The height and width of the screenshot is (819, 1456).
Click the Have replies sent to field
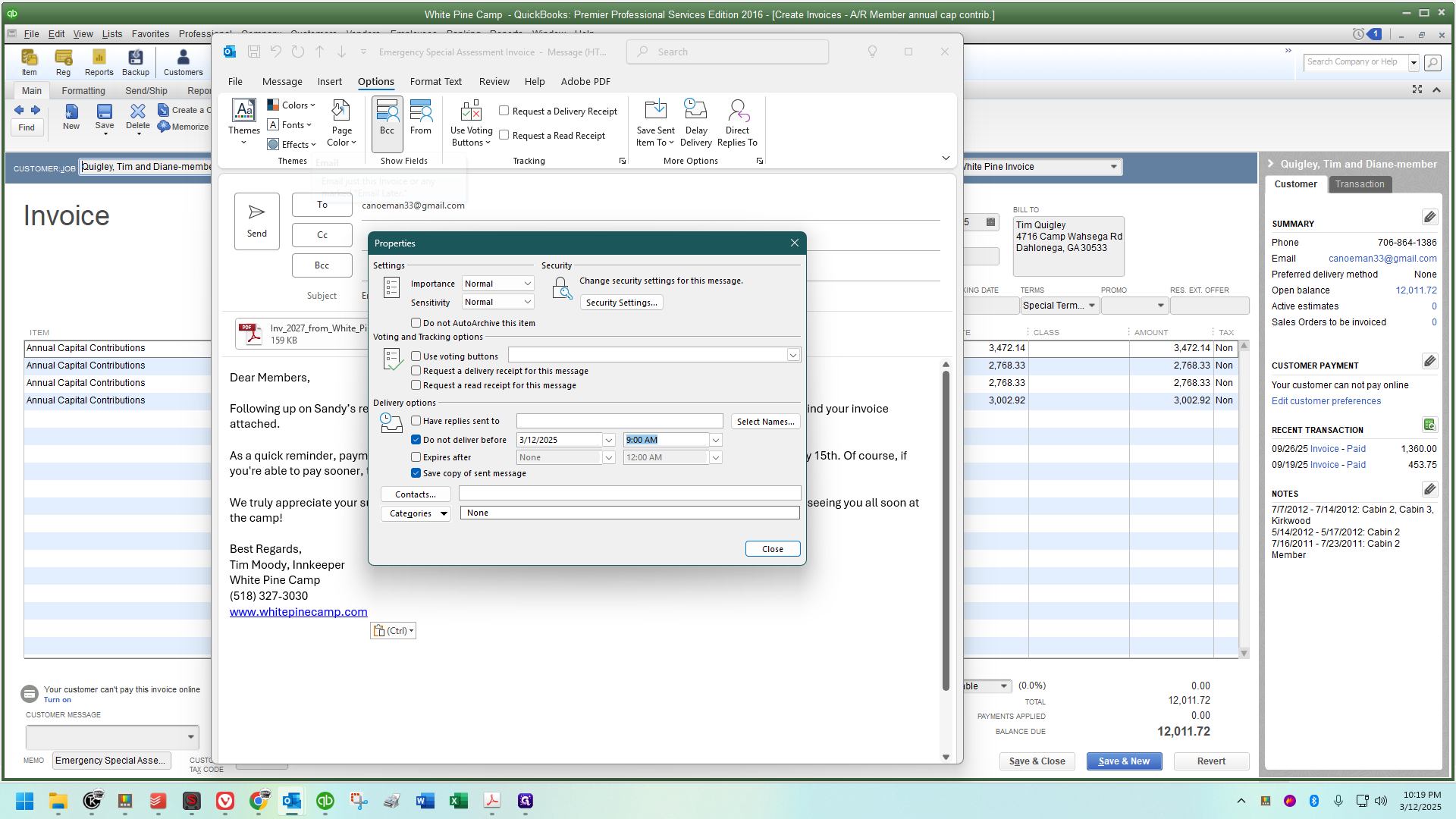pos(620,421)
